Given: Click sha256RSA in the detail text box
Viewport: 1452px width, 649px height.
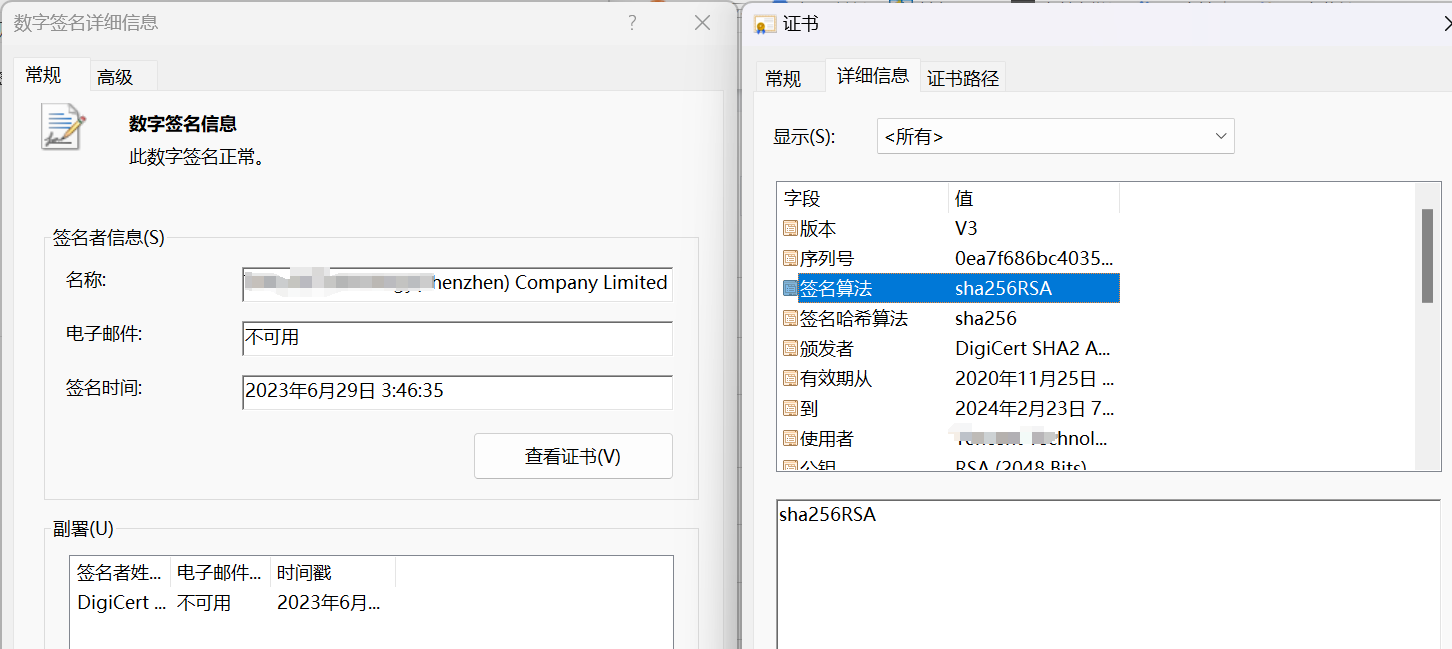Looking at the screenshot, I should [828, 515].
